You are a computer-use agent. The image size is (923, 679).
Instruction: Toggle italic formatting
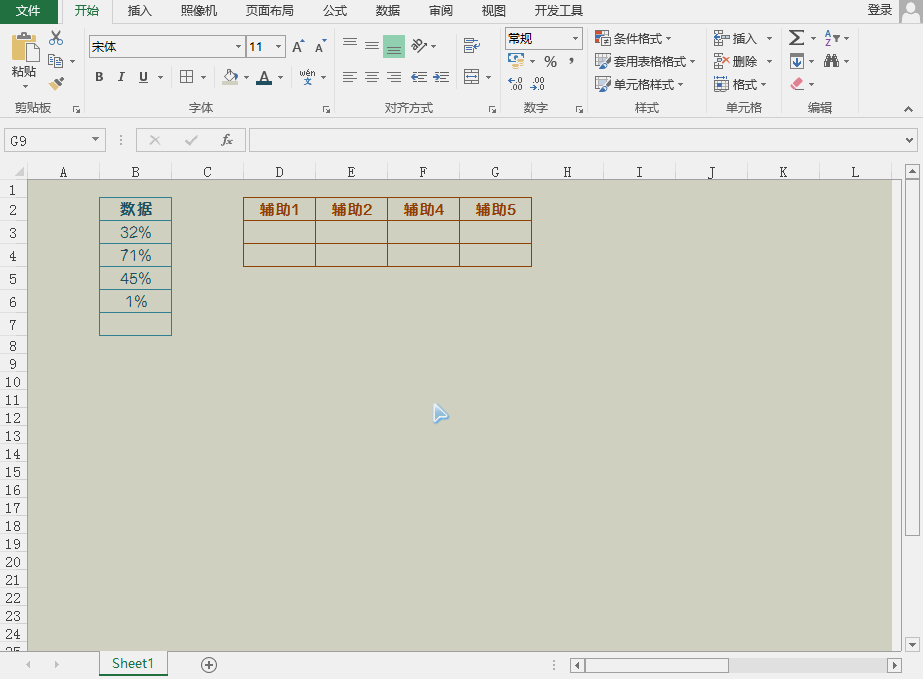tap(121, 77)
